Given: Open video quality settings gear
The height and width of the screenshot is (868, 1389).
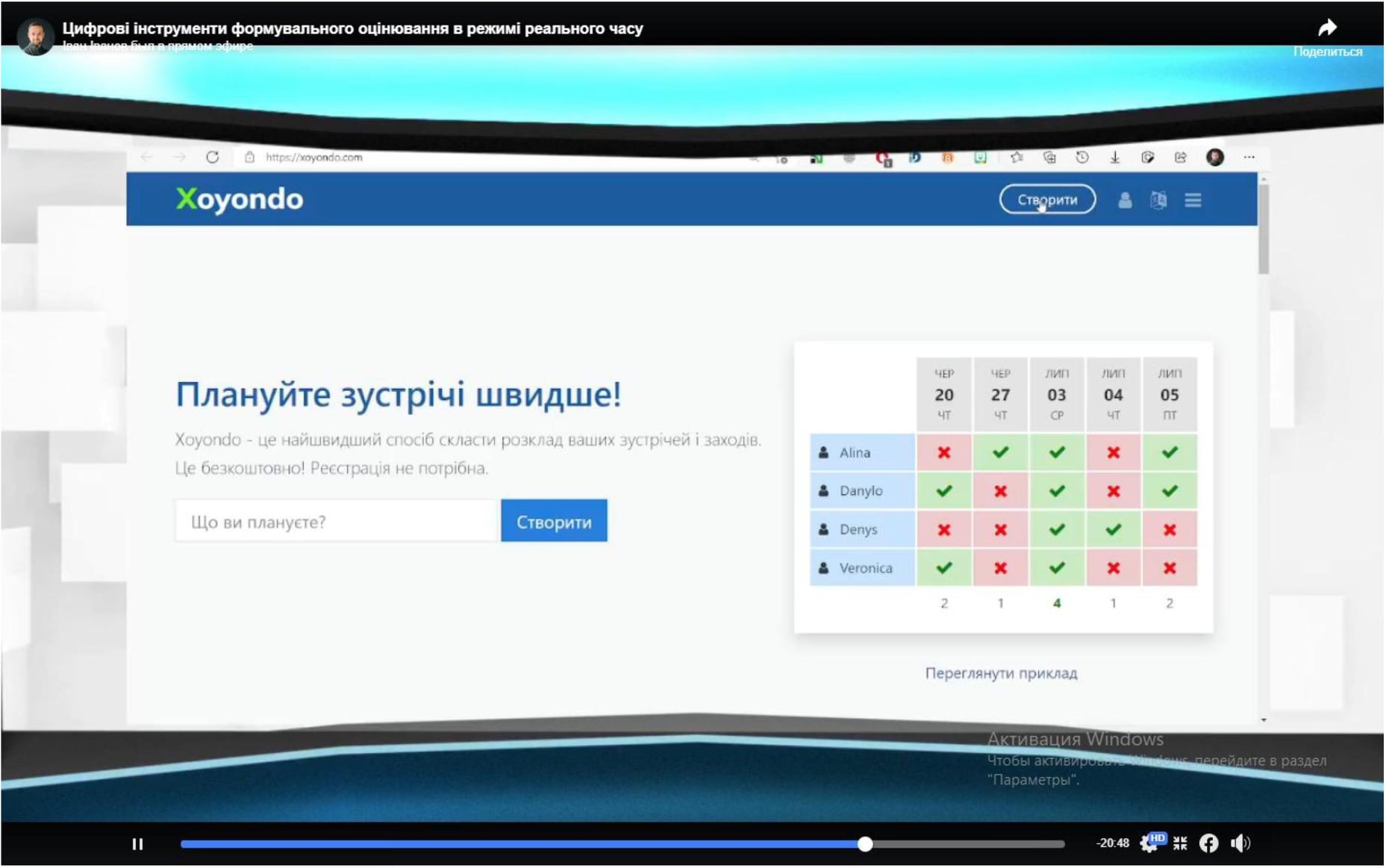Looking at the screenshot, I should [x=1149, y=844].
